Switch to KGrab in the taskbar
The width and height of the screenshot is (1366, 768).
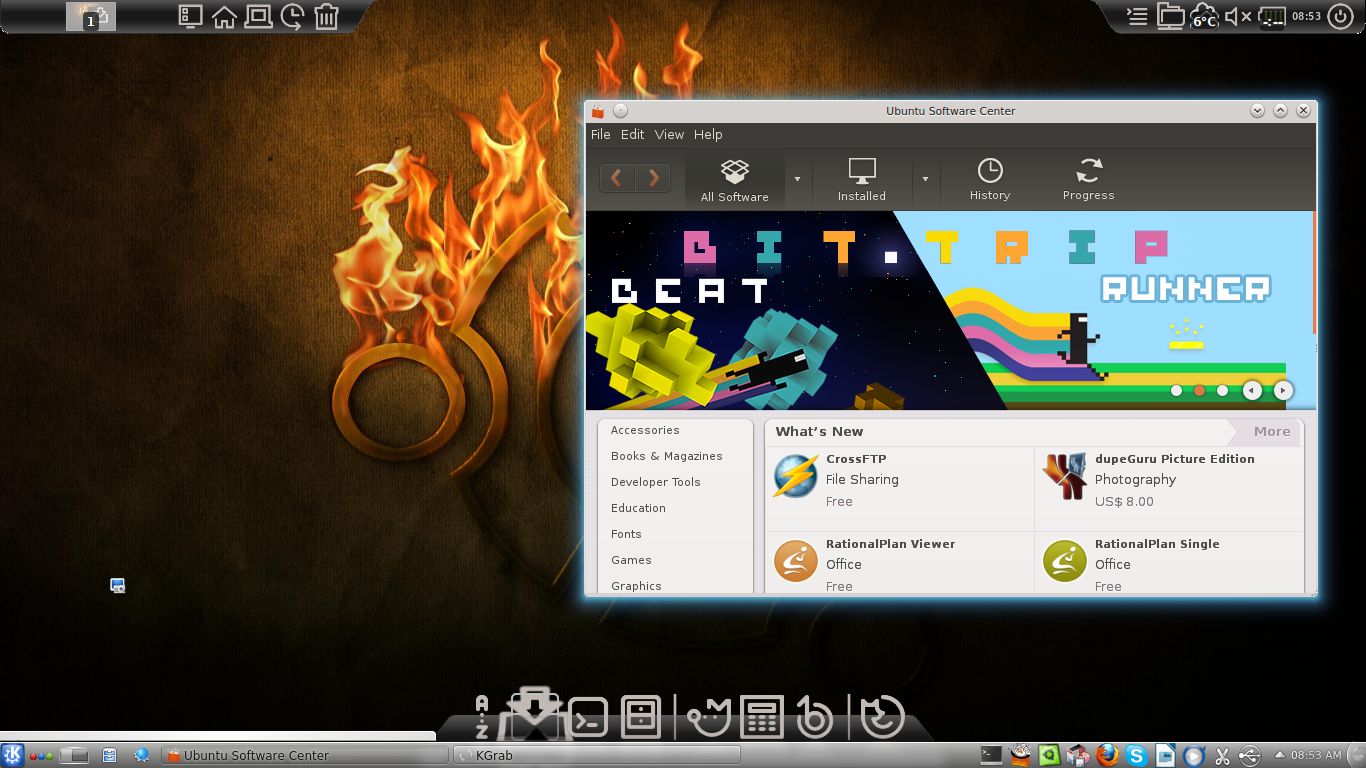597,755
